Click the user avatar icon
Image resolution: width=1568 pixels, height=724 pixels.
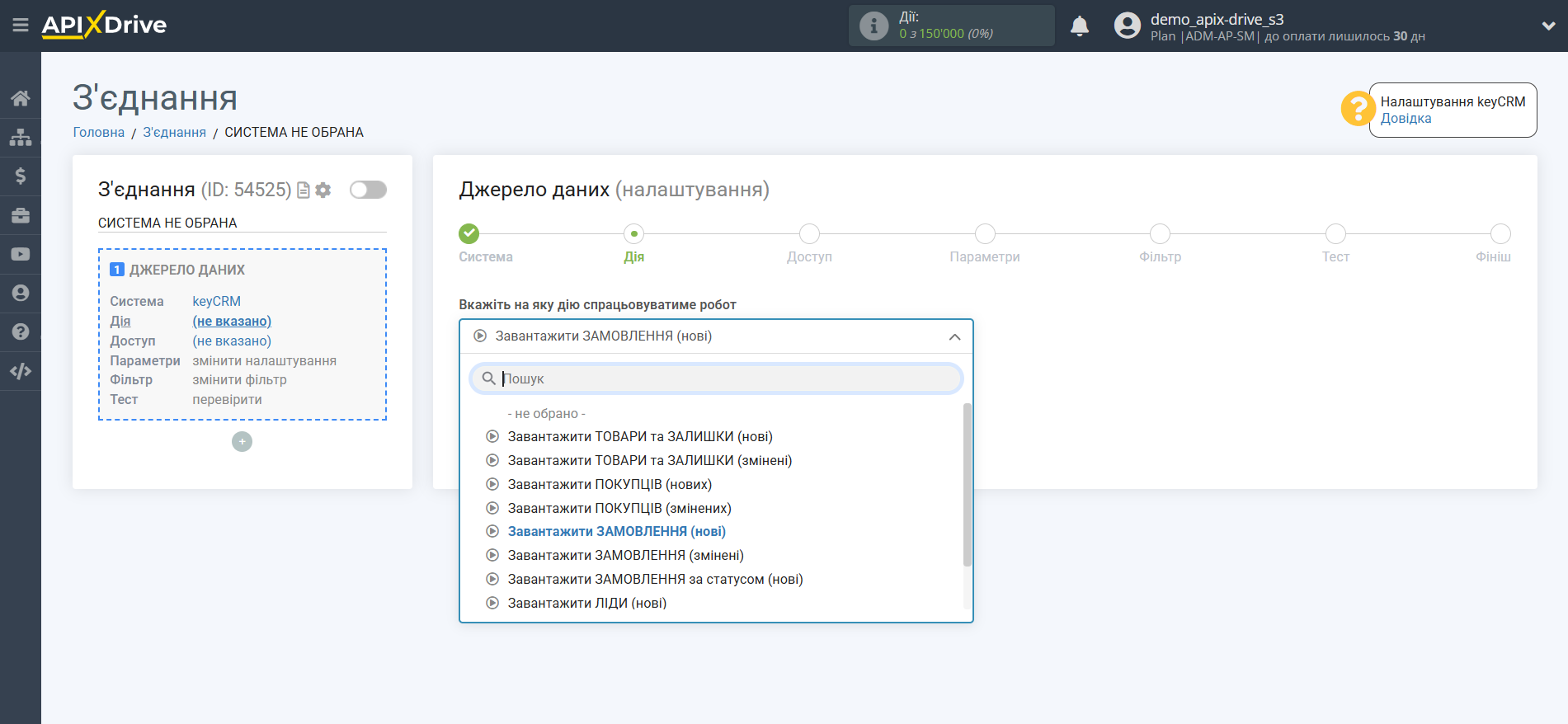(x=1127, y=26)
